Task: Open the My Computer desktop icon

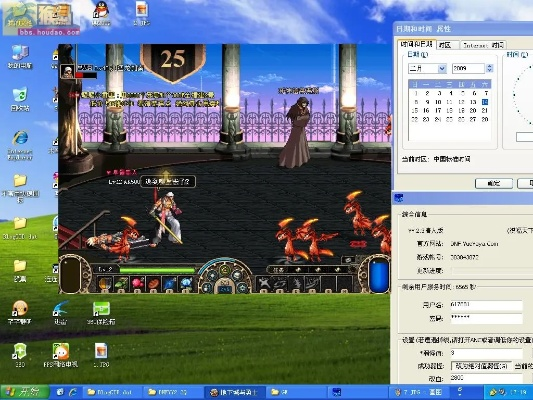Action: 20,56
